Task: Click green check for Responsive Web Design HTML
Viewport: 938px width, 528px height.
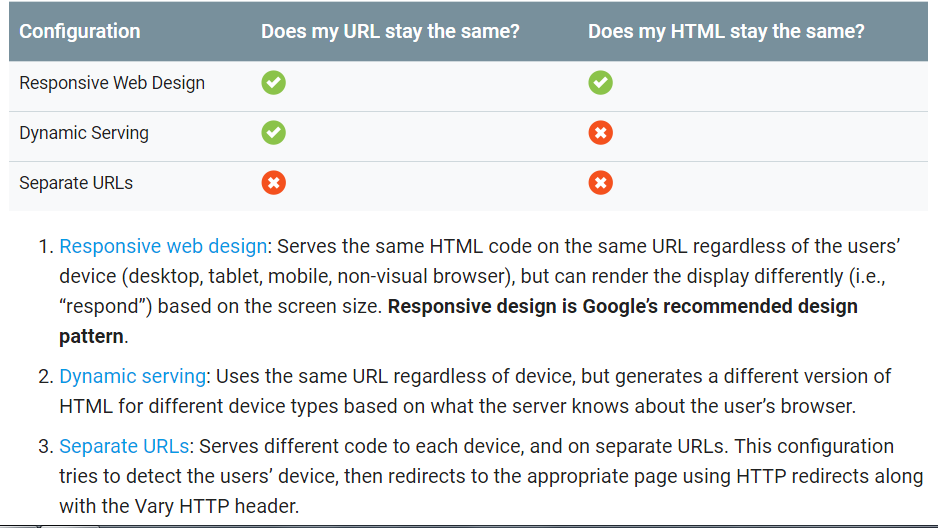Action: (x=600, y=83)
